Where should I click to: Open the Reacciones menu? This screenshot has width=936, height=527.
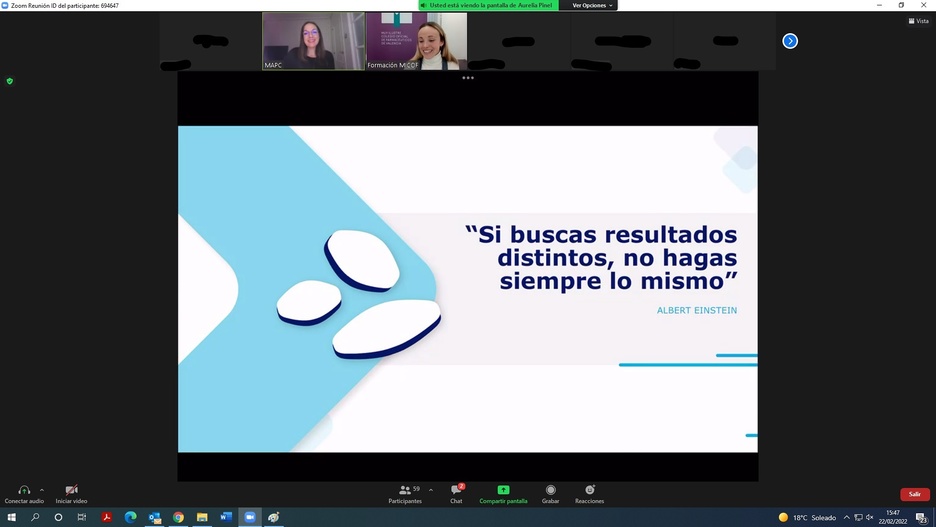tap(589, 490)
